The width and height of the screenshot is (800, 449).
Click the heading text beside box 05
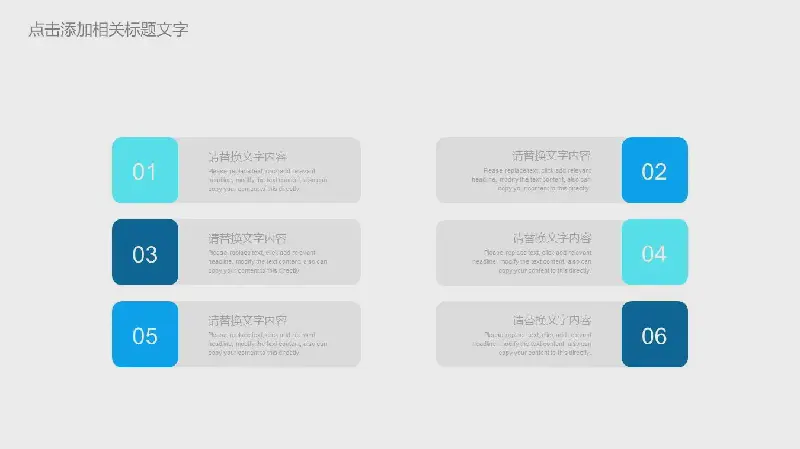(x=247, y=320)
